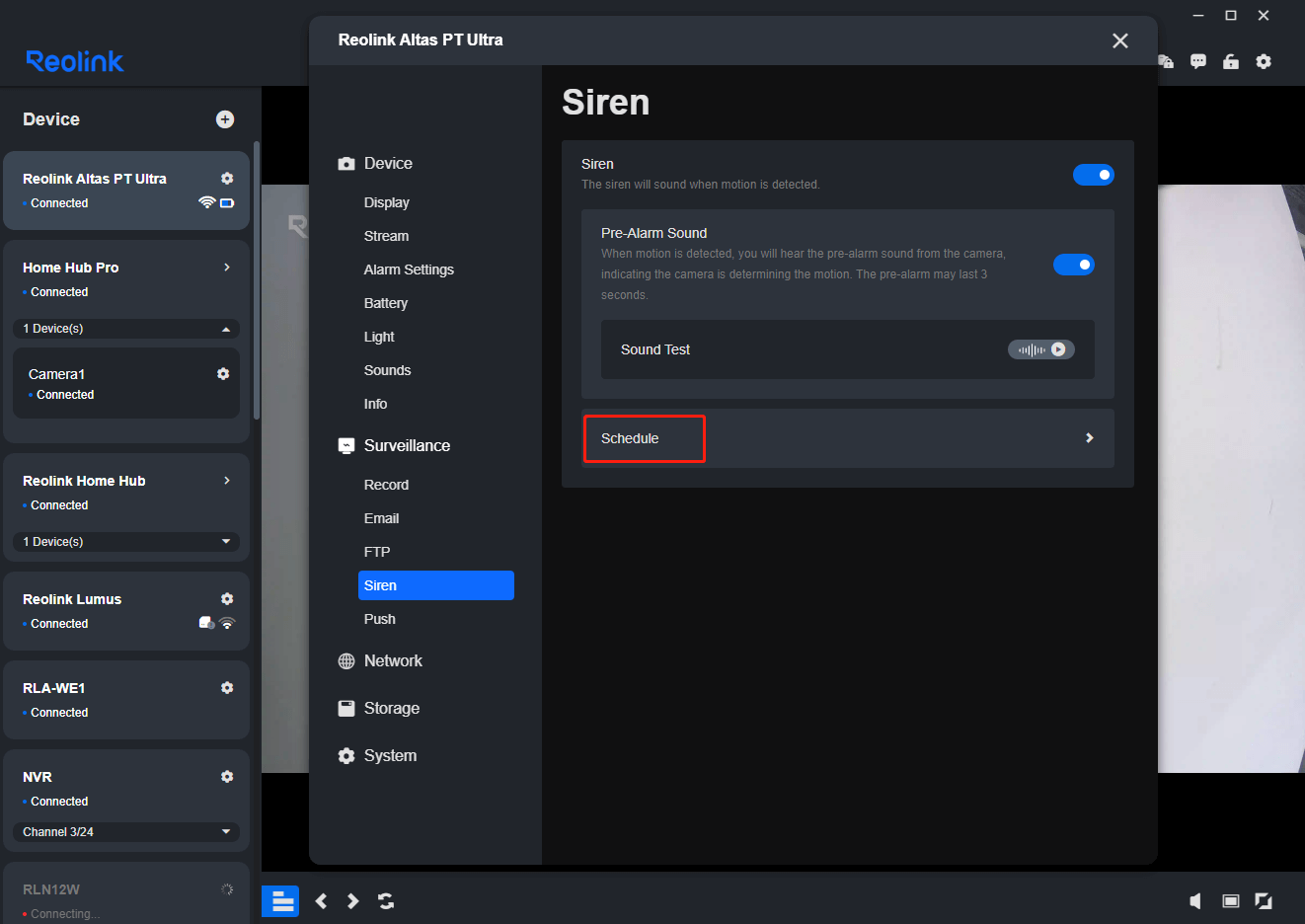Image resolution: width=1305 pixels, height=924 pixels.
Task: Select the RLN12W connecting device card
Action: (126, 893)
